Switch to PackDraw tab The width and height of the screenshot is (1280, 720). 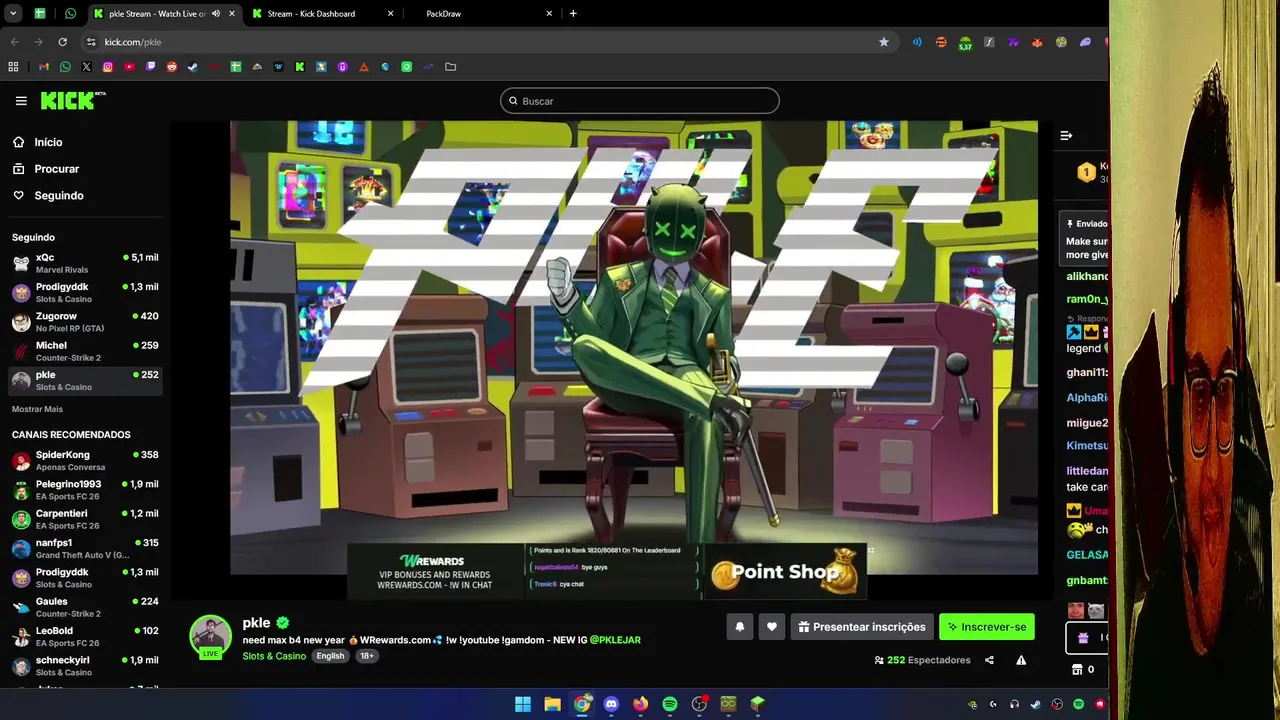click(x=482, y=14)
